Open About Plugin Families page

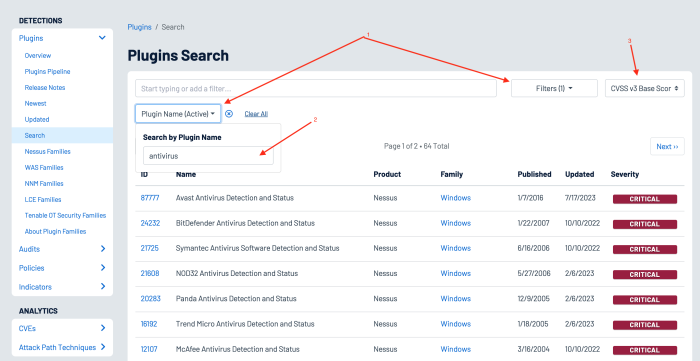tap(55, 232)
